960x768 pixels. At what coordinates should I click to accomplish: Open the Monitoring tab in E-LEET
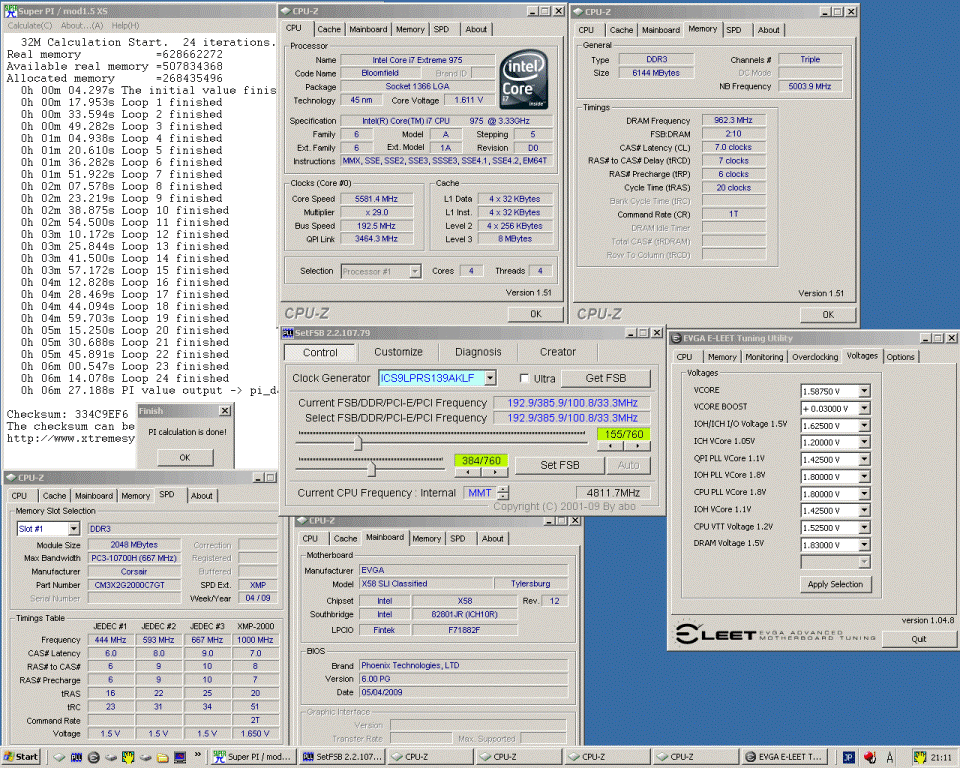click(x=764, y=357)
